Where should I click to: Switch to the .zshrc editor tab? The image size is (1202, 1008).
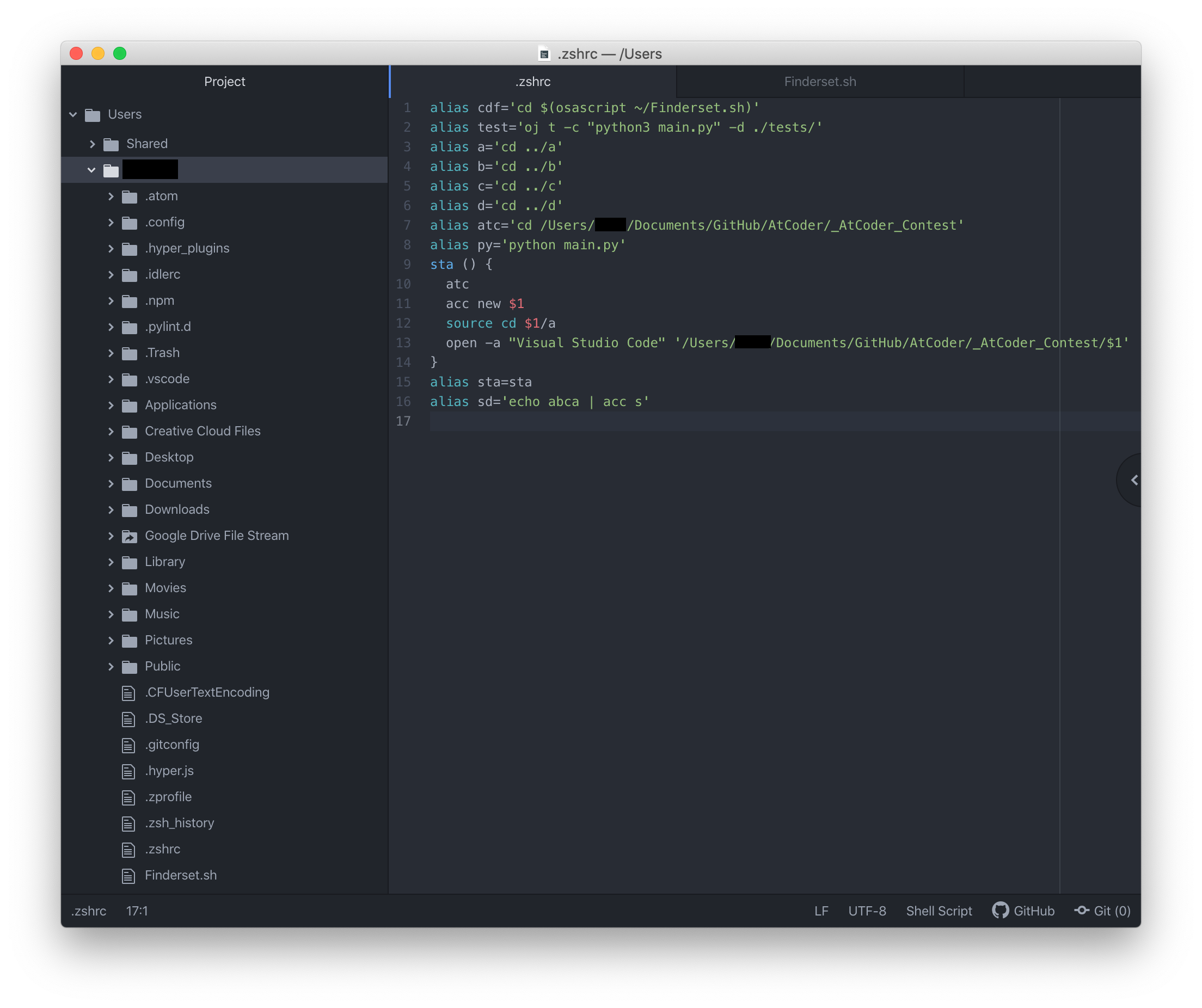click(x=533, y=82)
